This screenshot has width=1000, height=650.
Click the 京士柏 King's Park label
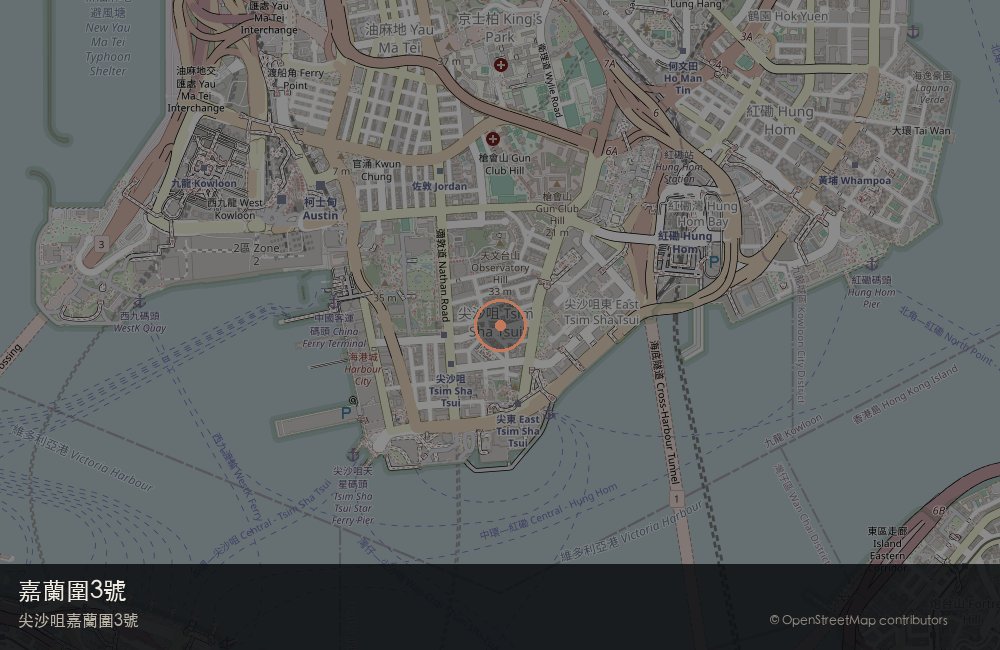500,27
